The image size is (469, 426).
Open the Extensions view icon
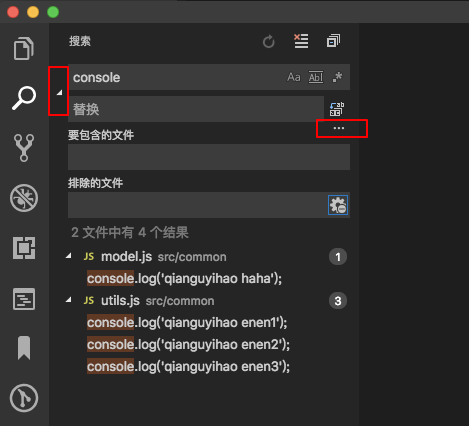point(24,248)
